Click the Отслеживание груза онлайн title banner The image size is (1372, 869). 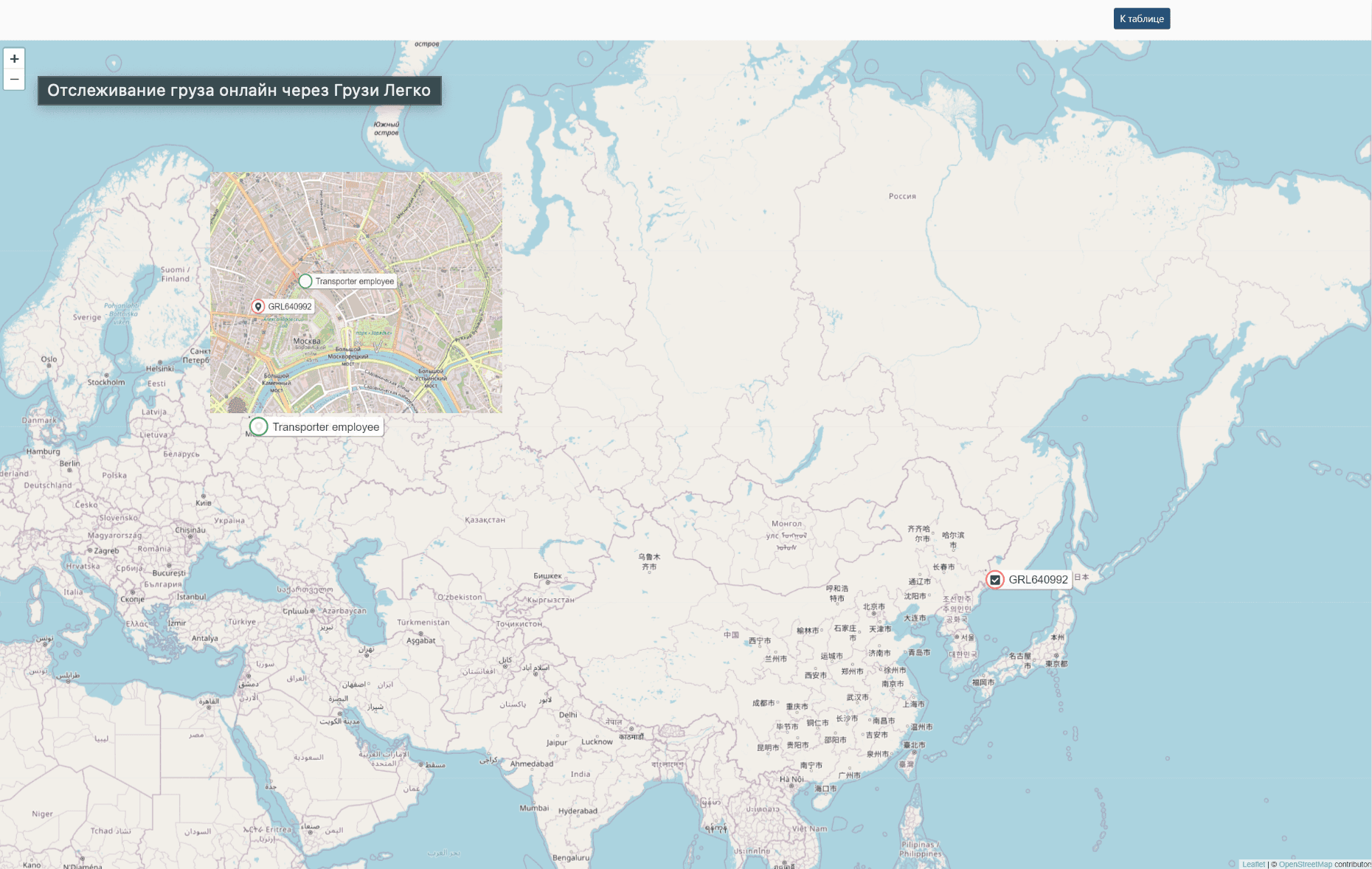tap(239, 91)
